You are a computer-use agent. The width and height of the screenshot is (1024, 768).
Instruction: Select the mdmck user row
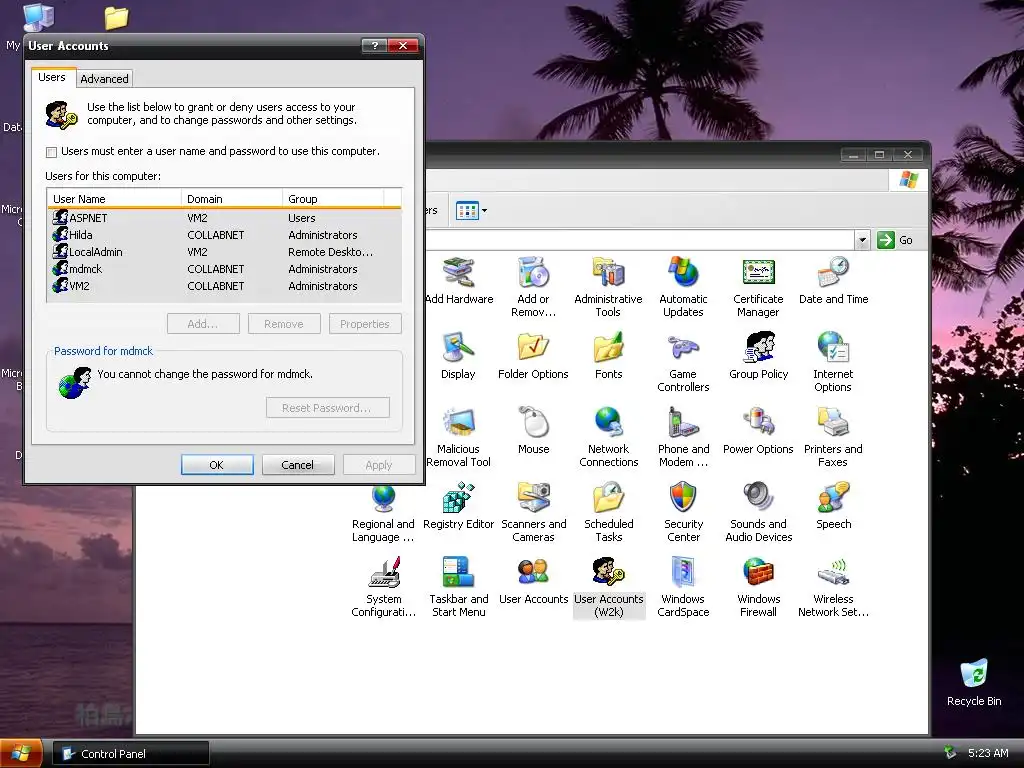pos(224,269)
